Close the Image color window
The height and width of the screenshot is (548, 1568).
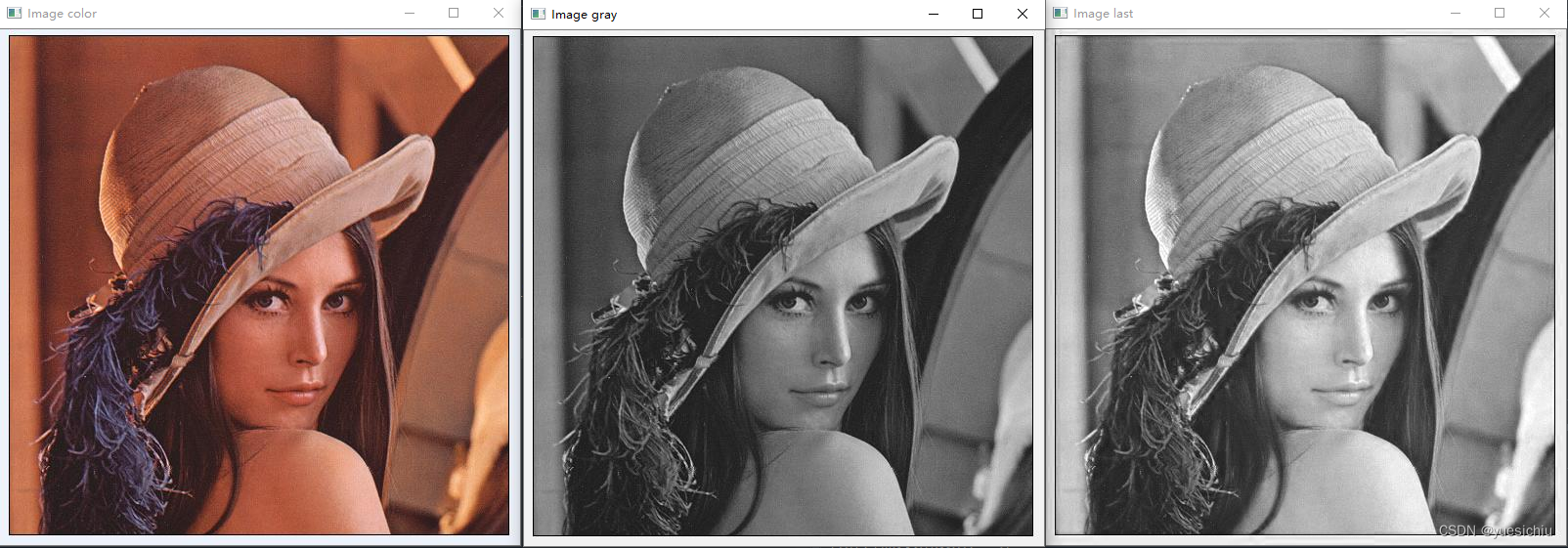pos(499,13)
